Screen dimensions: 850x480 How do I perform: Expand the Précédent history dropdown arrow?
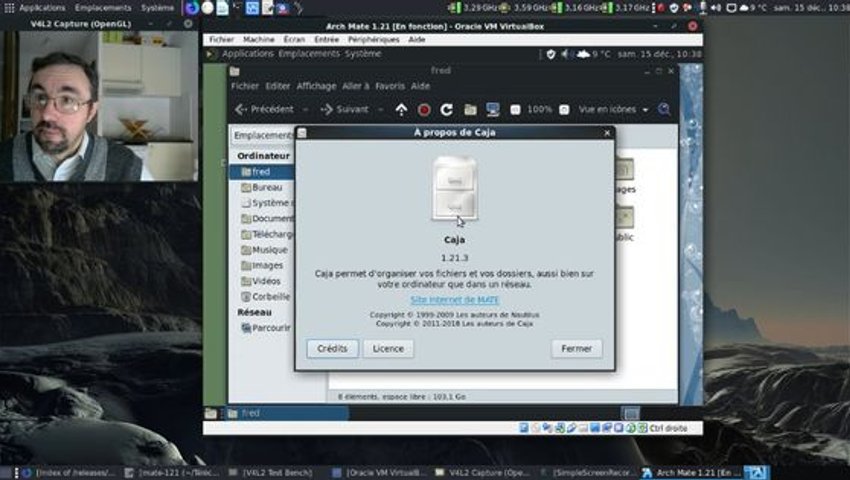tap(305, 110)
